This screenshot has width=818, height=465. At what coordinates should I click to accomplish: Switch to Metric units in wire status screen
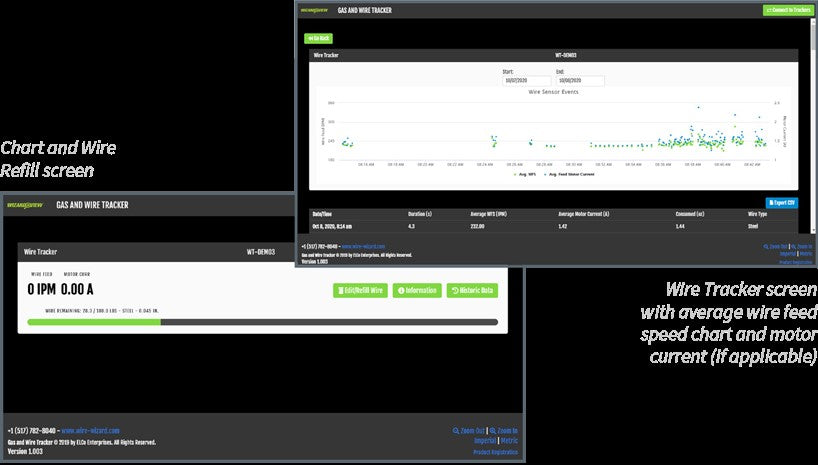509,441
